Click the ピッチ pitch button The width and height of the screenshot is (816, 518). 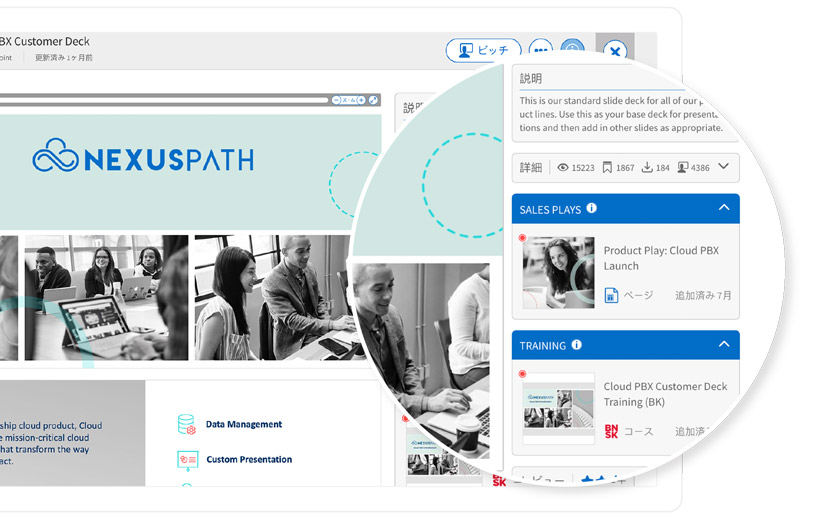click(483, 50)
